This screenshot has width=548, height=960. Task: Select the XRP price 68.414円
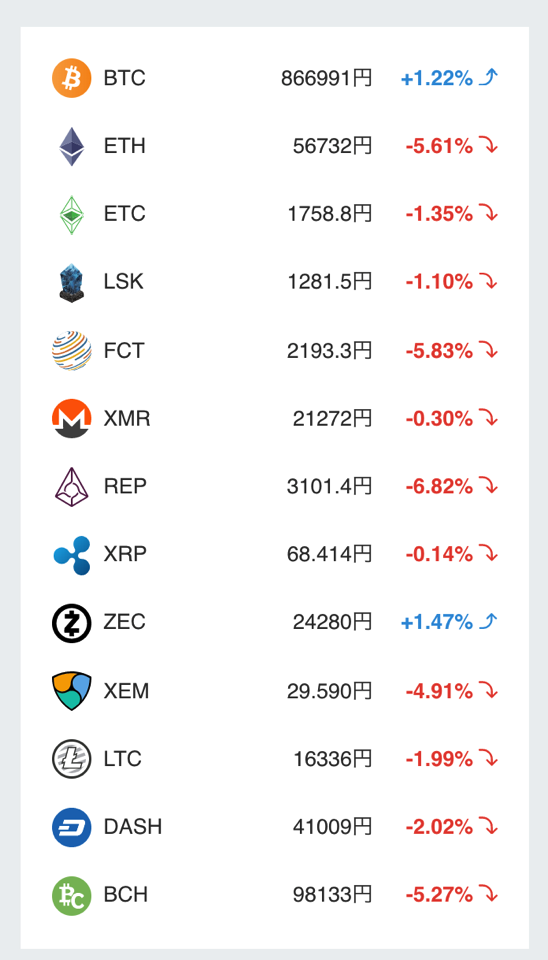(x=329, y=555)
